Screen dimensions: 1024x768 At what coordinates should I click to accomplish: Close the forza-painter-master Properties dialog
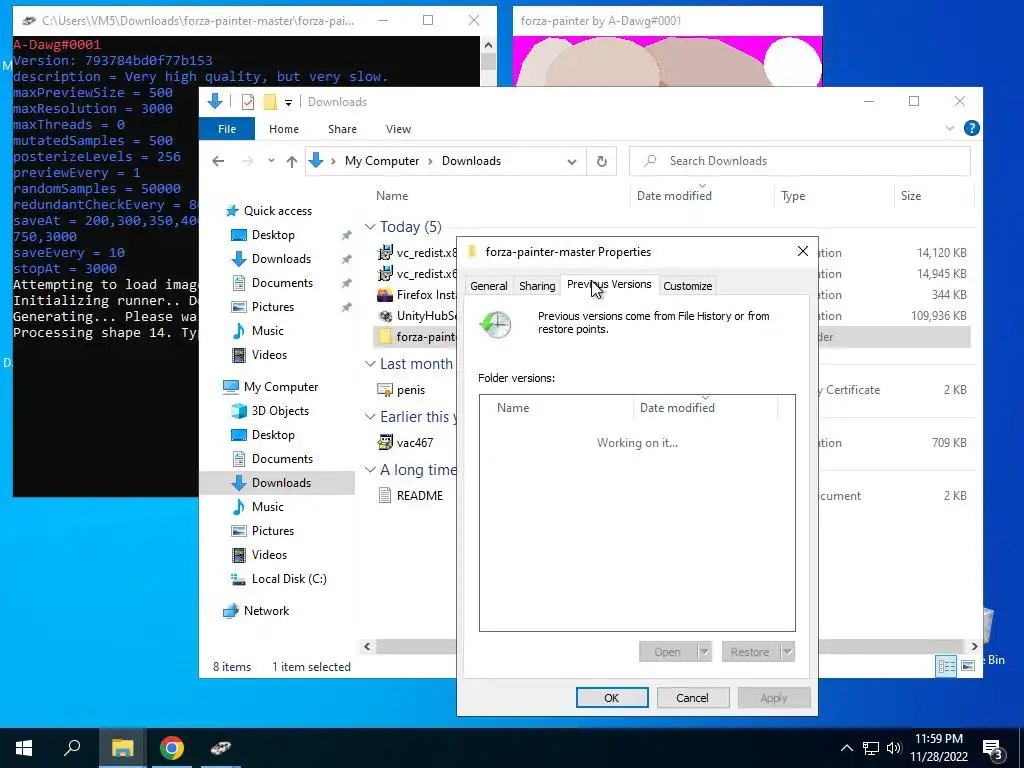(x=803, y=251)
